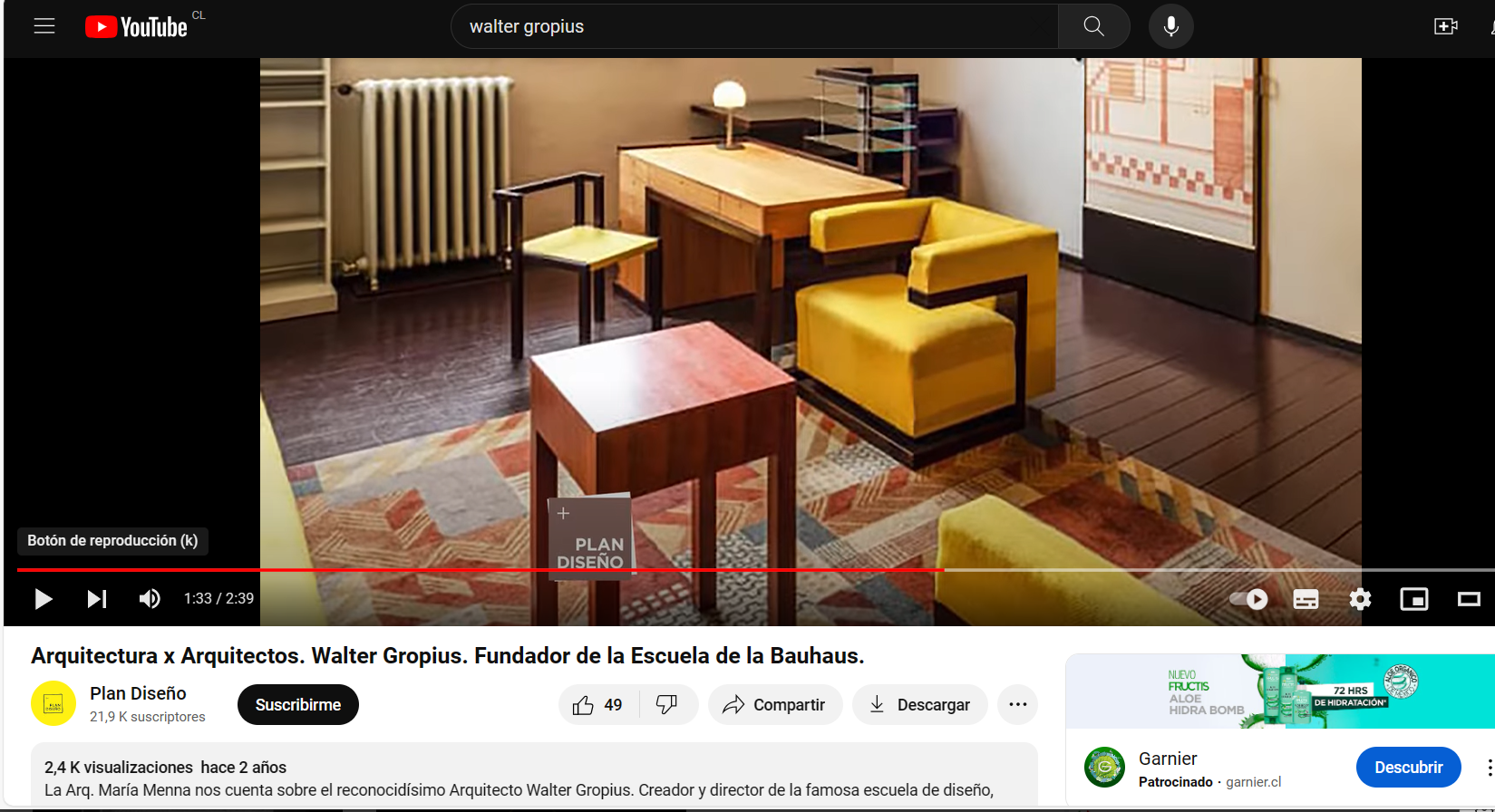This screenshot has height=812, width=1495.
Task: Dislike the video
Action: [667, 704]
